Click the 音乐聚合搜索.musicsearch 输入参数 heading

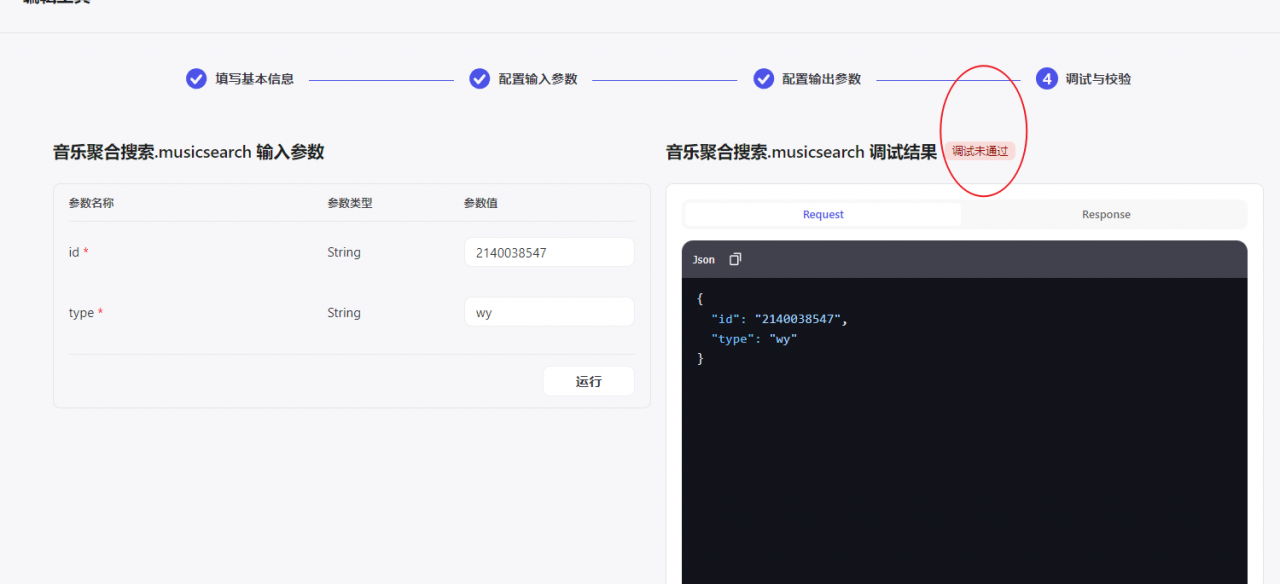[x=189, y=152]
